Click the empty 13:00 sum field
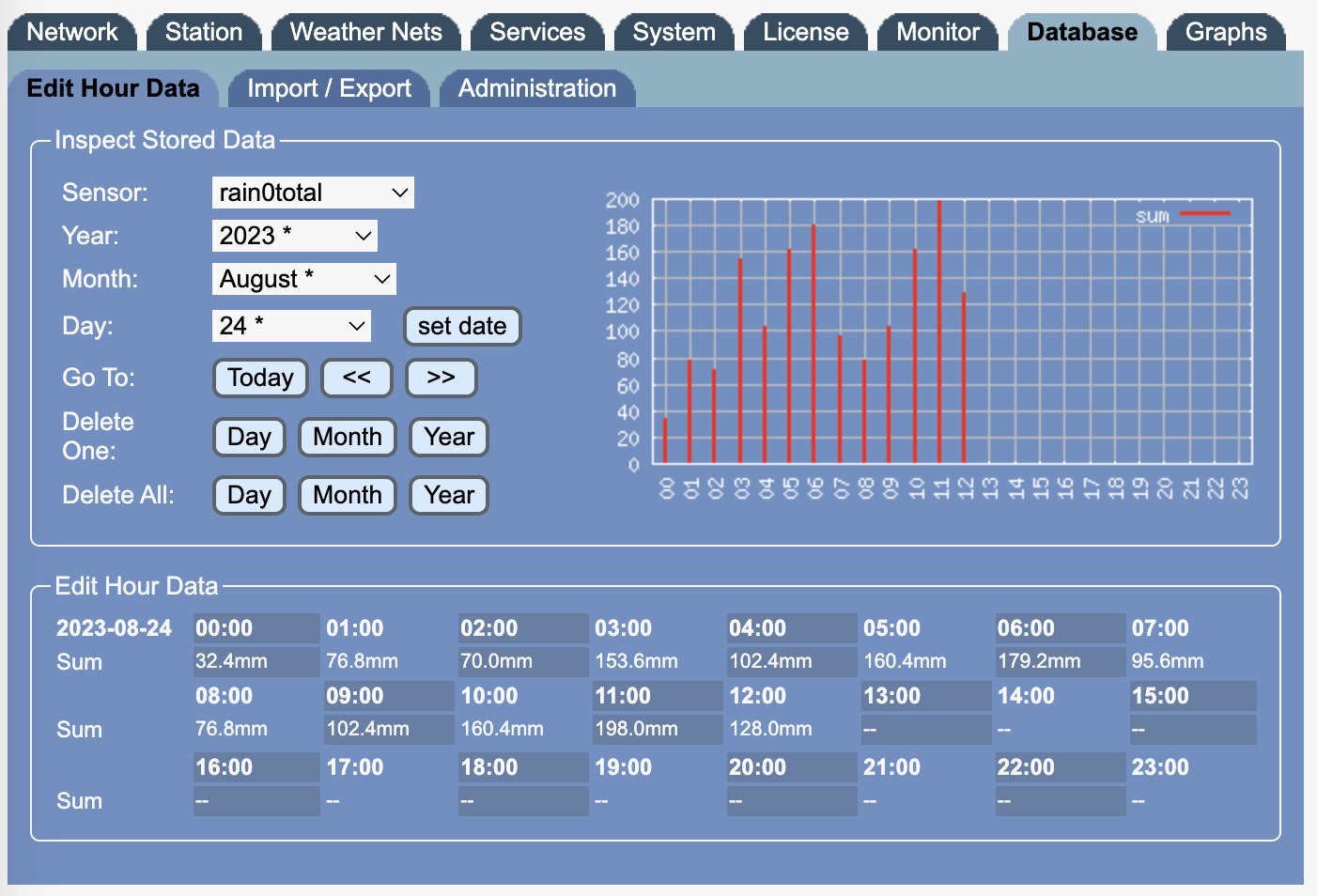This screenshot has height=896, width=1317. (x=926, y=729)
